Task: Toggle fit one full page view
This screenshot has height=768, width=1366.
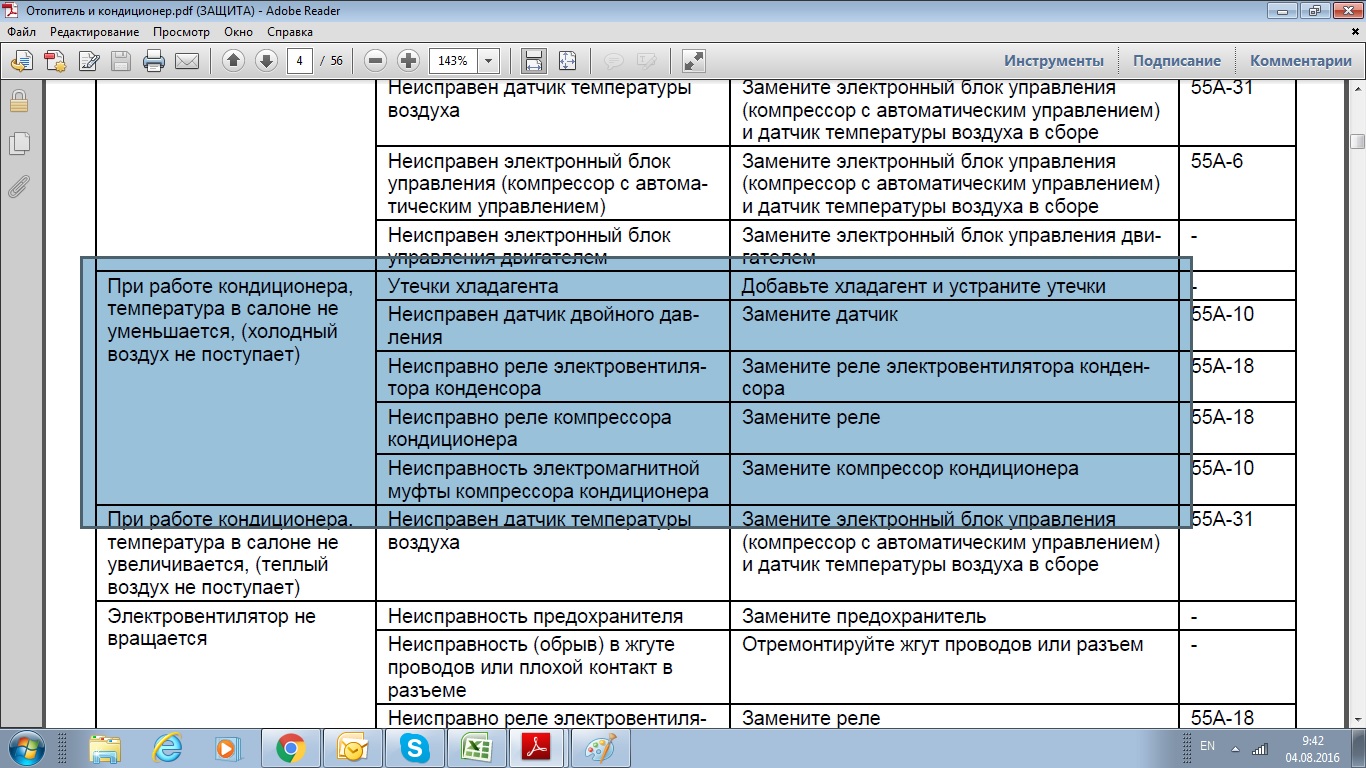Action: tap(568, 61)
